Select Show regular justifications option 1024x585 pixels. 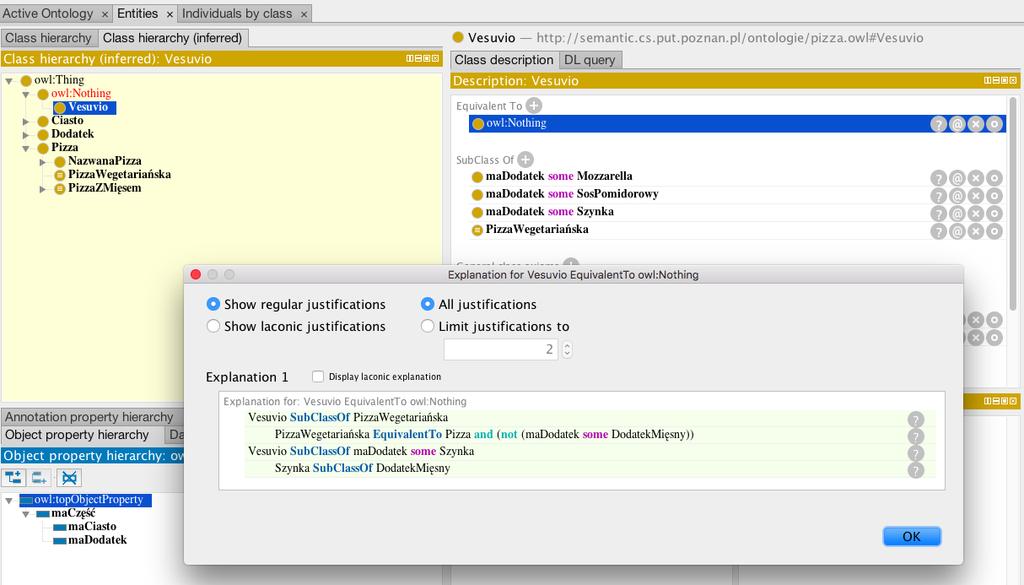coord(213,304)
